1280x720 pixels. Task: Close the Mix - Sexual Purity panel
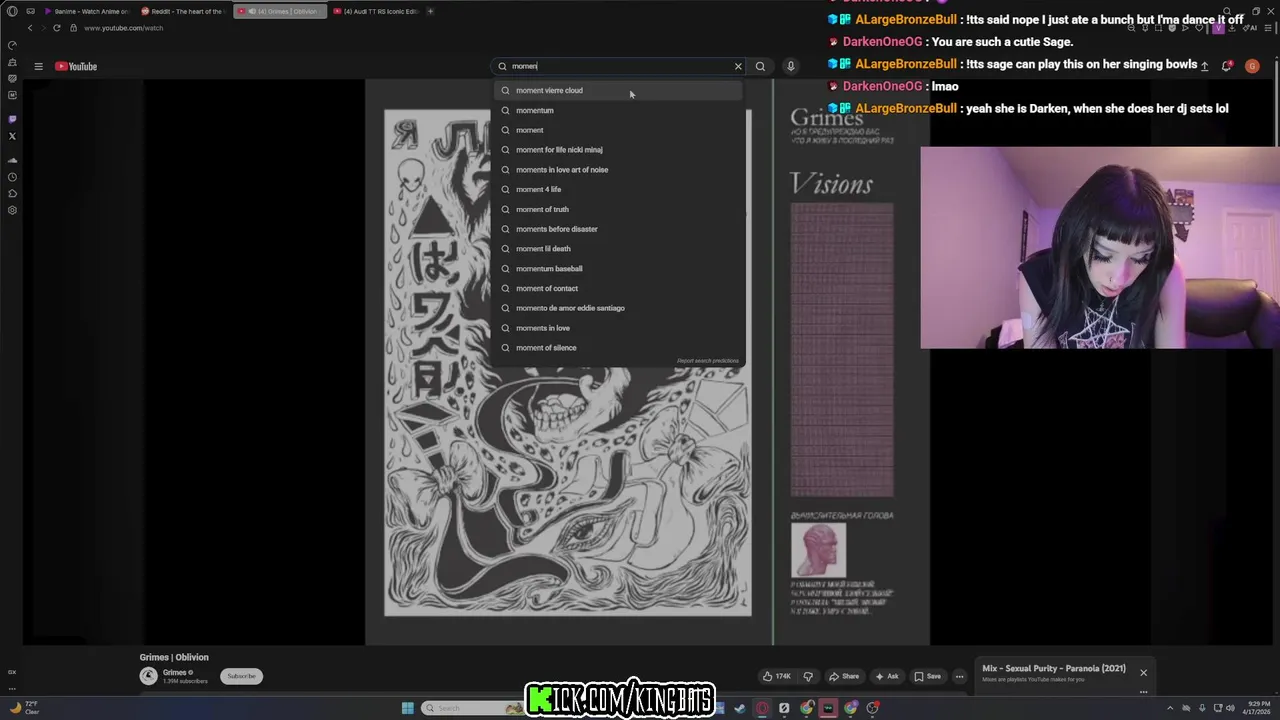pos(1143,673)
